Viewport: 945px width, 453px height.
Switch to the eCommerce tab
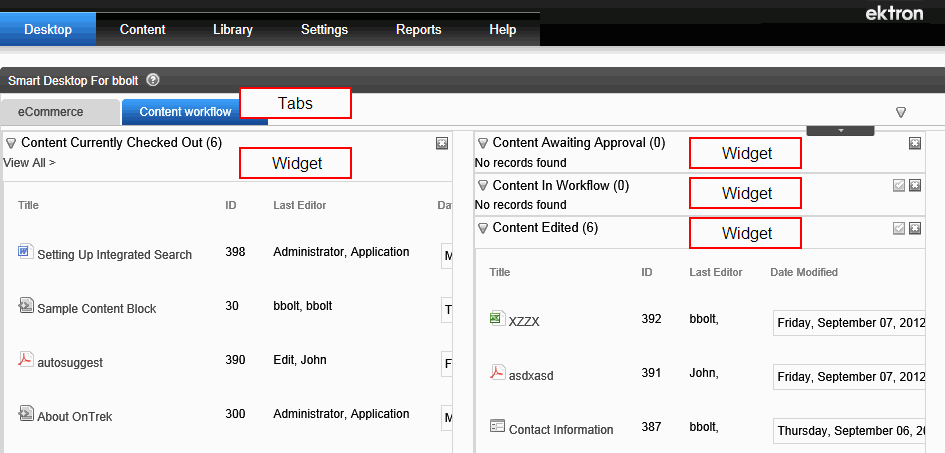point(51,112)
